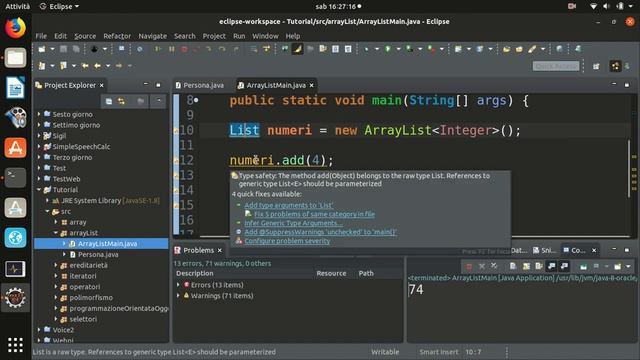Image resolution: width=640 pixels, height=360 pixels.
Task: Click the Debug (bug) toolbar icon
Action: click(367, 49)
